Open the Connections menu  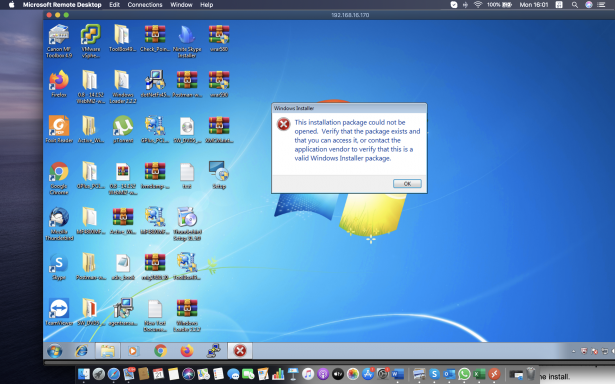(x=145, y=5)
